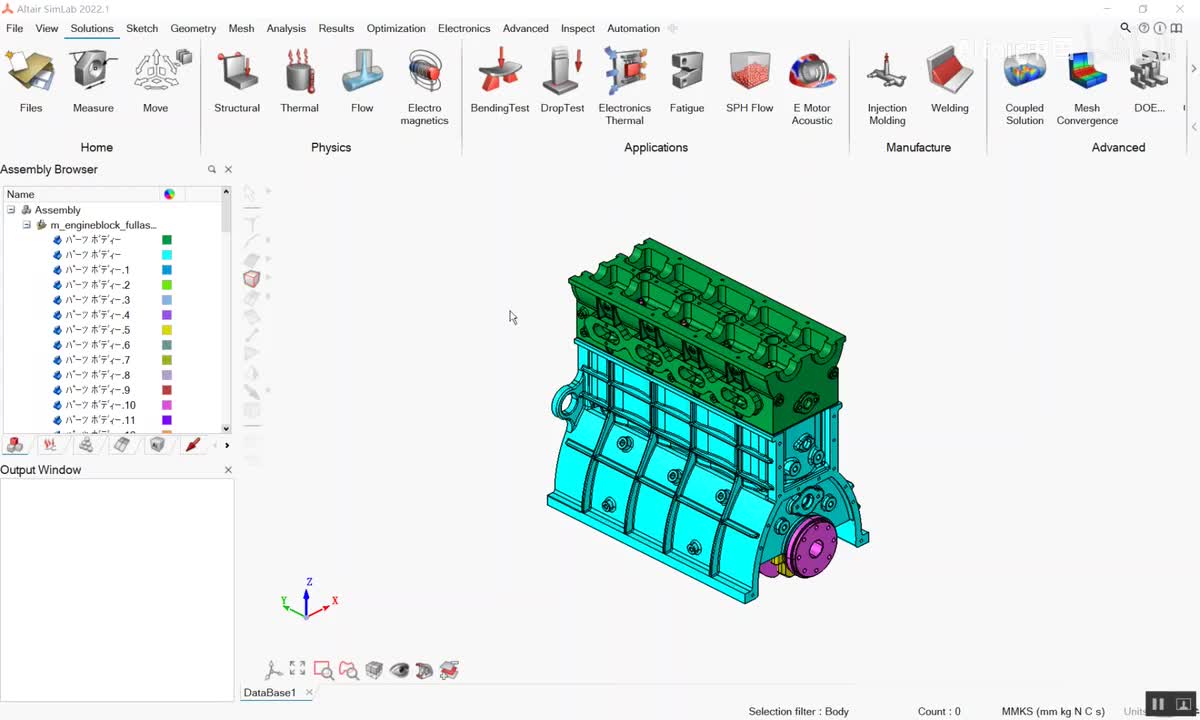The width and height of the screenshot is (1200, 720).
Task: Toggle the body selection filter cube
Action: point(251,278)
